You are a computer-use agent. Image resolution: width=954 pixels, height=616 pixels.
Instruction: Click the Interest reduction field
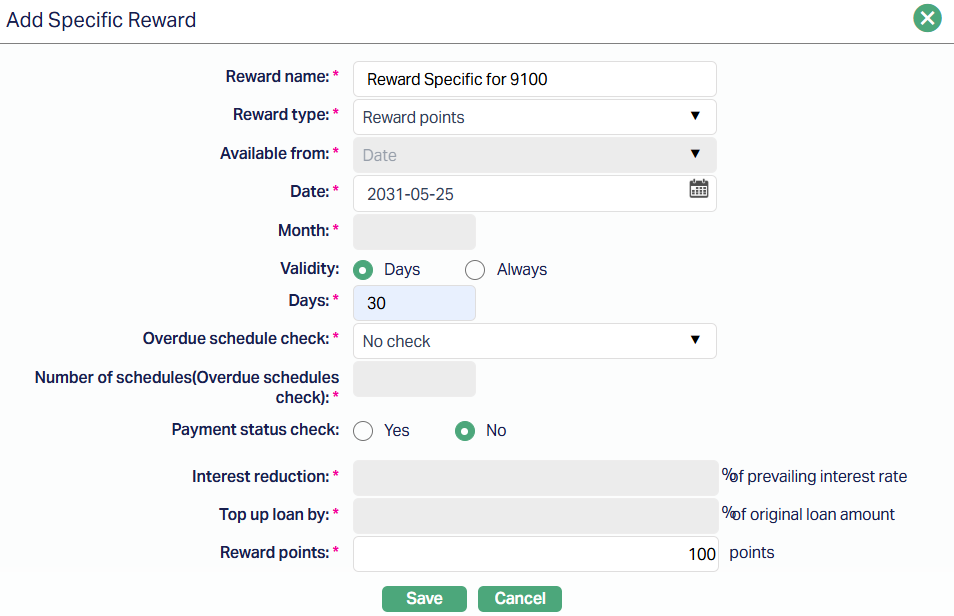click(x=534, y=478)
